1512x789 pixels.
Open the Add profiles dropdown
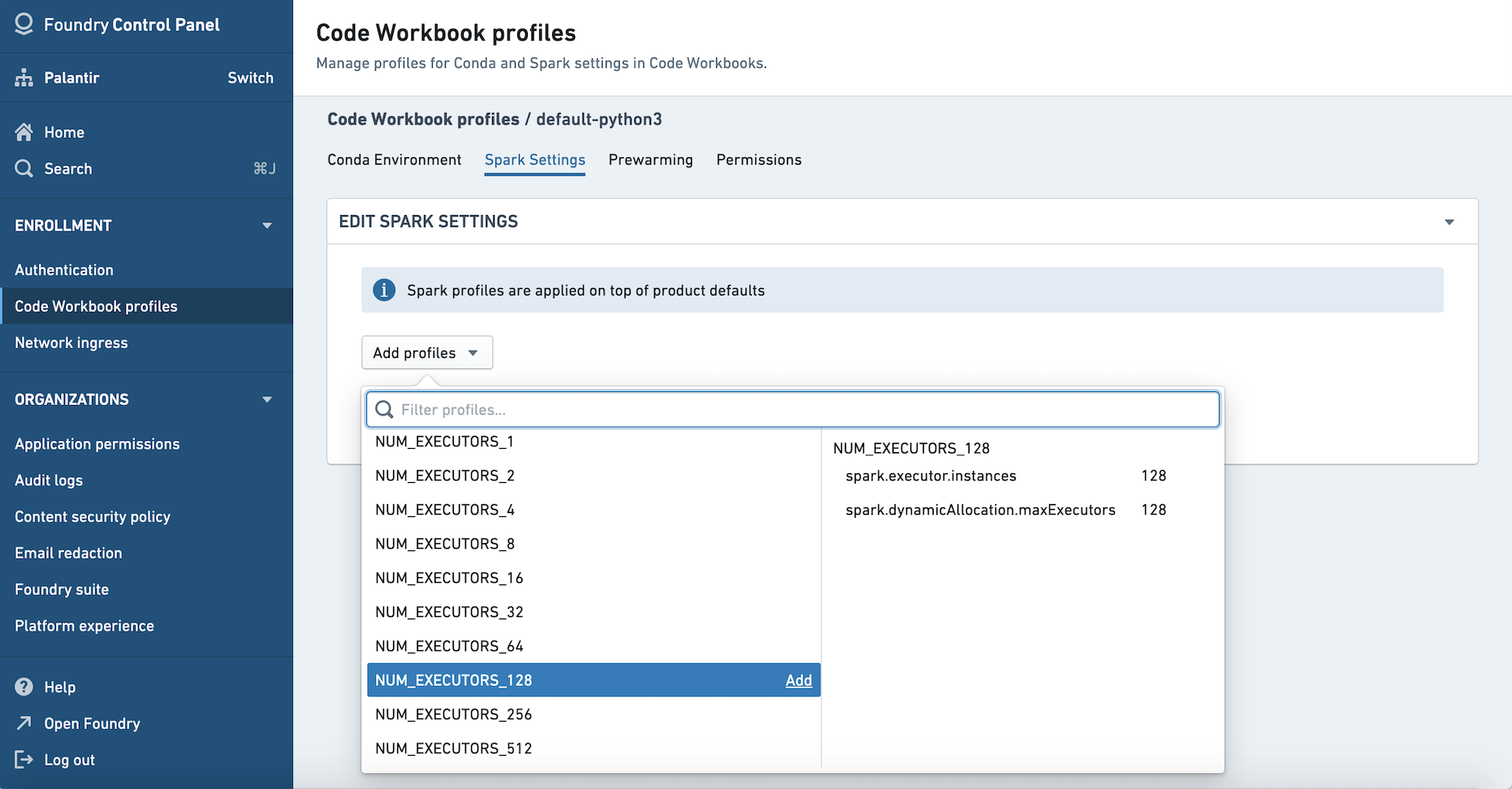[x=427, y=352]
